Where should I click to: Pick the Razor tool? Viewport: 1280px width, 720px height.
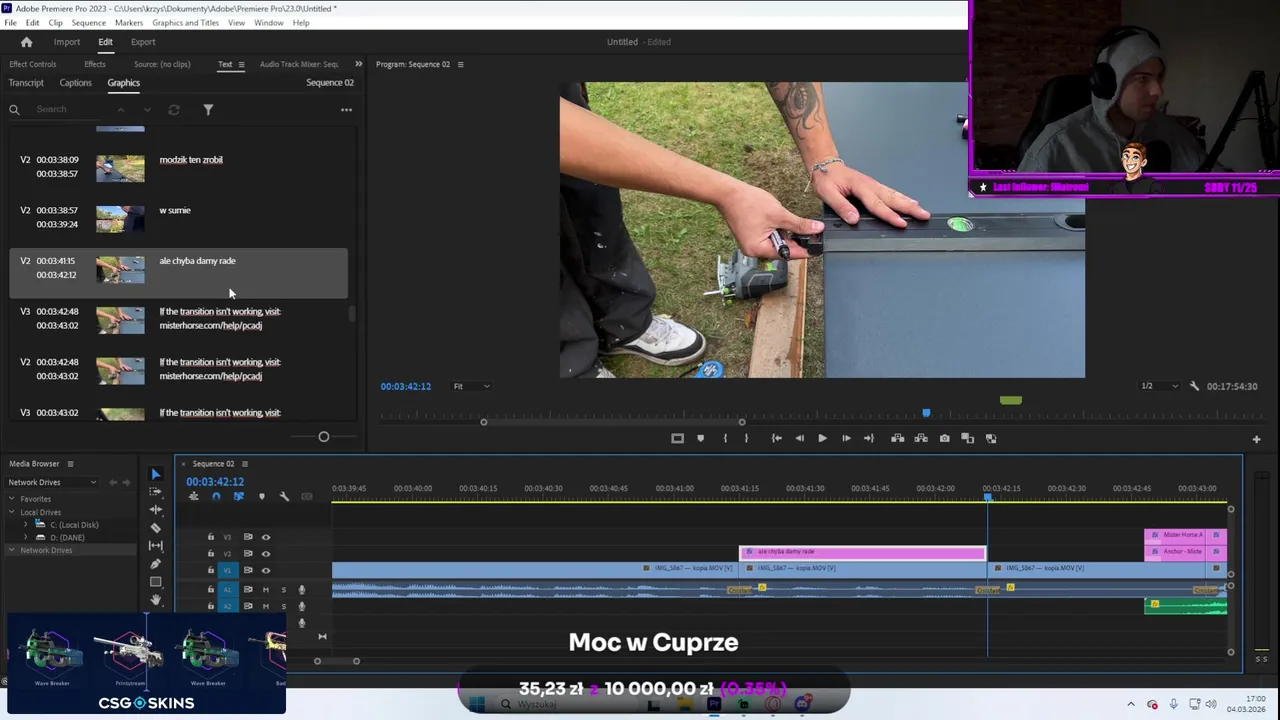[x=155, y=528]
